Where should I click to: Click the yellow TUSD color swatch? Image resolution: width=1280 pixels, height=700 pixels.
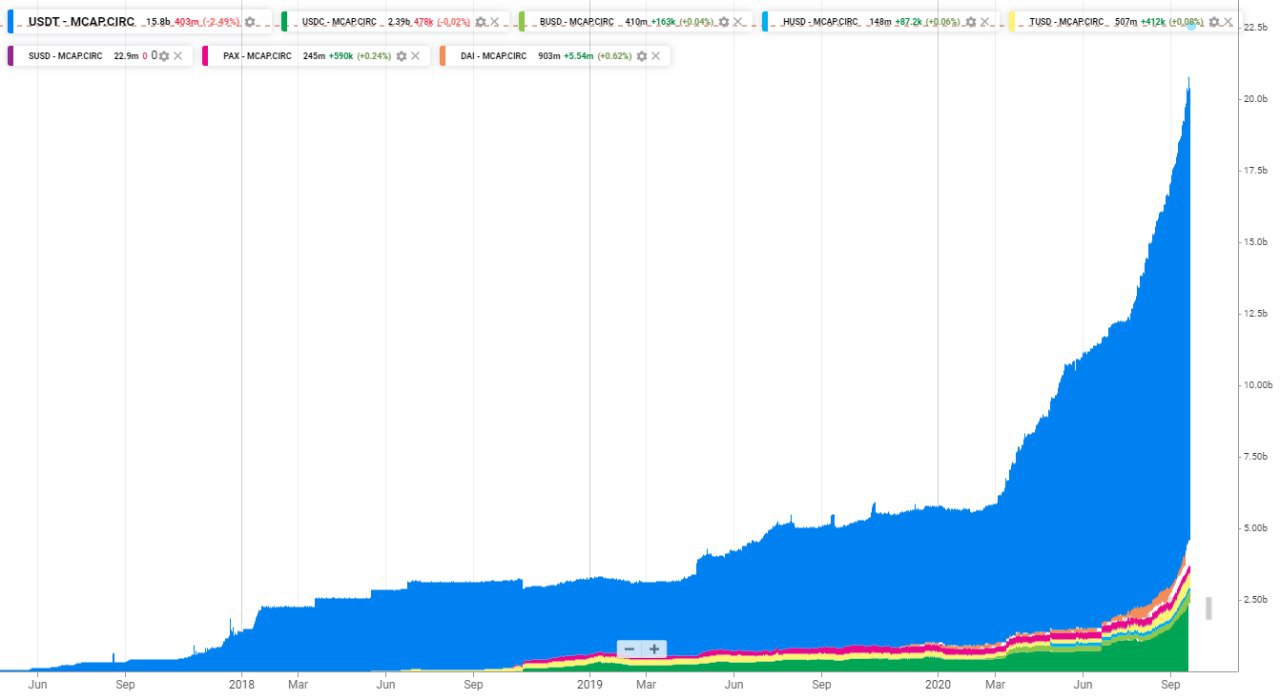(1012, 22)
